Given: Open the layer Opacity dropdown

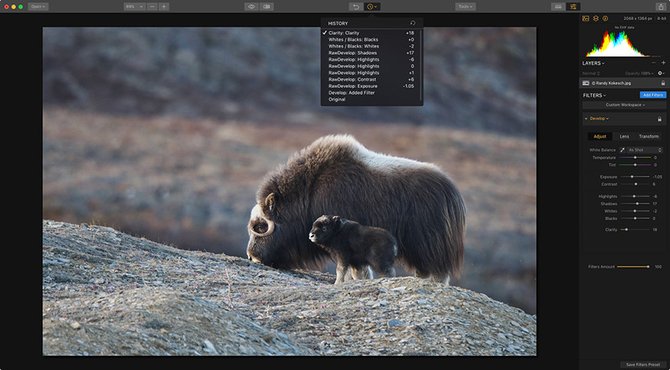Looking at the screenshot, I should point(639,73).
